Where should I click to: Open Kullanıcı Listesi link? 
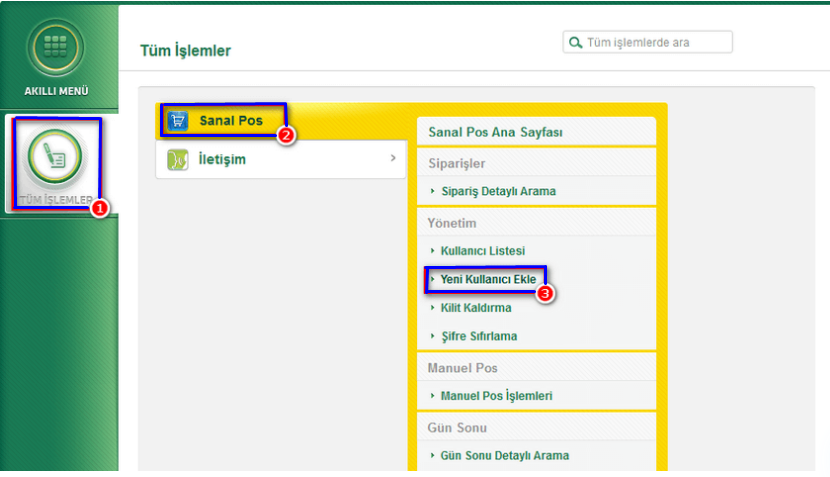482,251
